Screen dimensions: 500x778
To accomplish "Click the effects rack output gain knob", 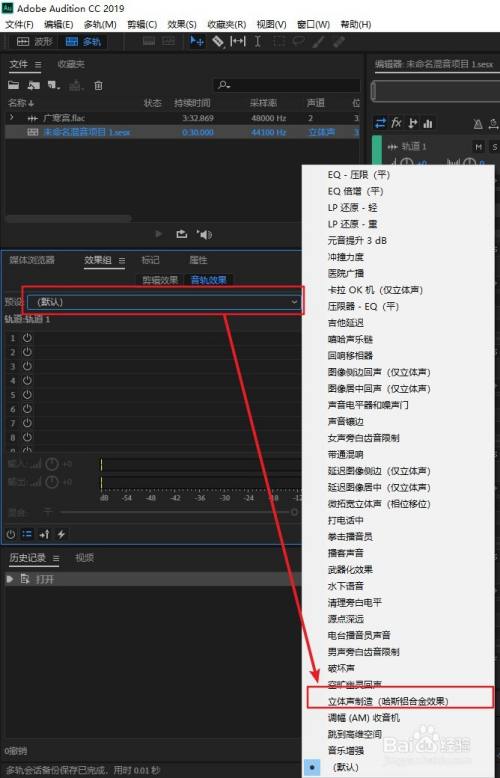I will (52, 482).
